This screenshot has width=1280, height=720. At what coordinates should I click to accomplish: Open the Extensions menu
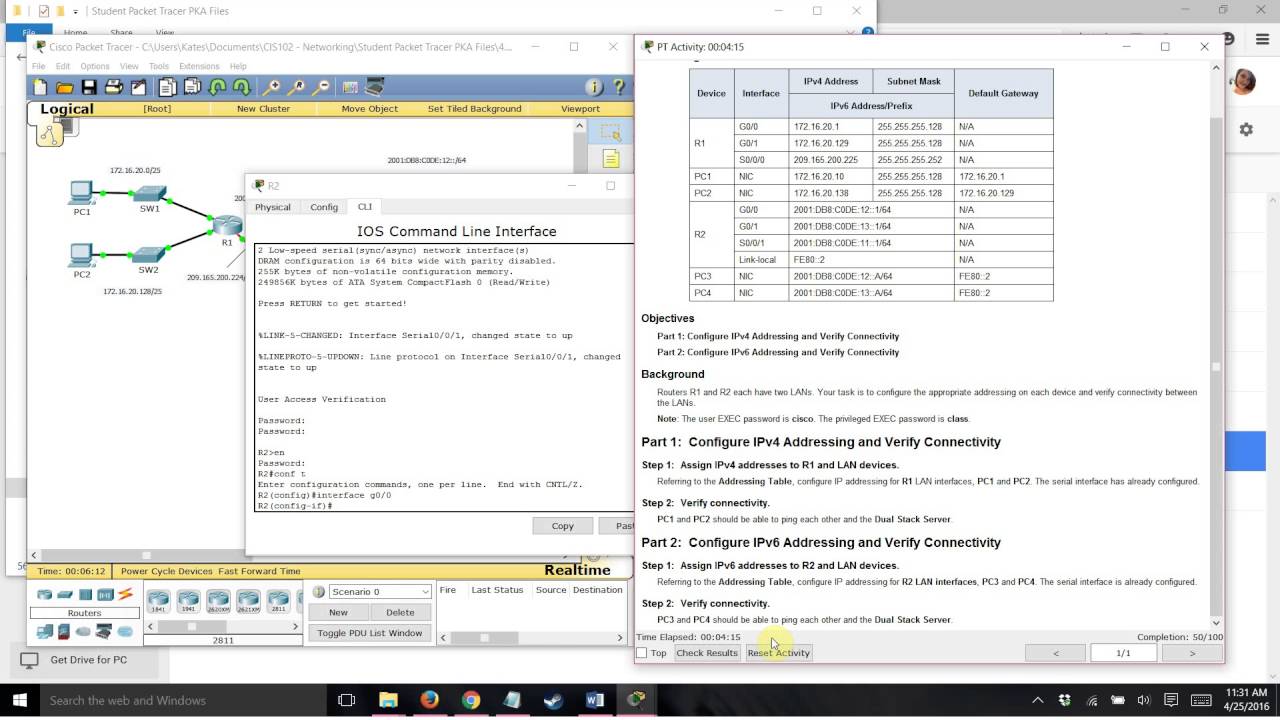pos(199,66)
